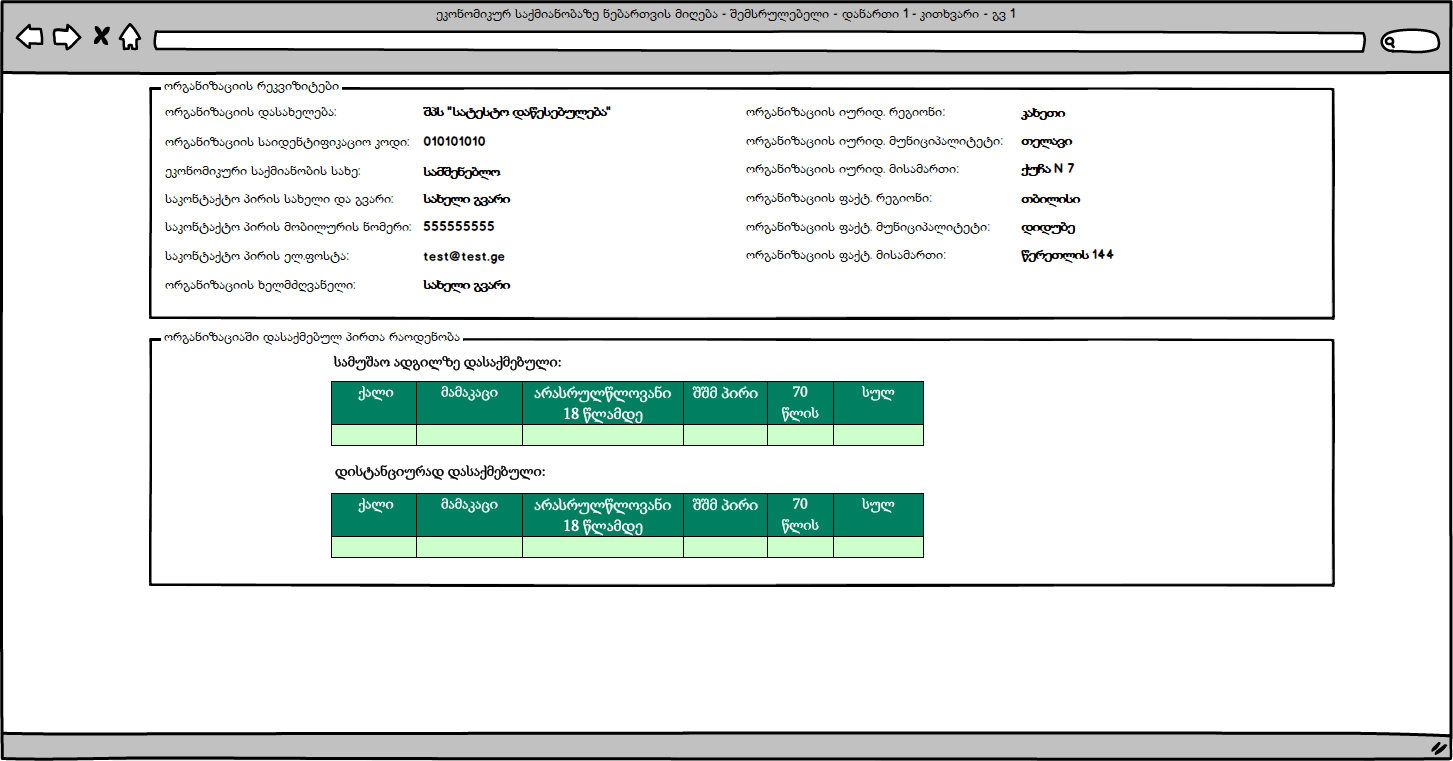Screen dimensions: 1453x761
Task: Click the test@test.ge email value
Action: 464,257
